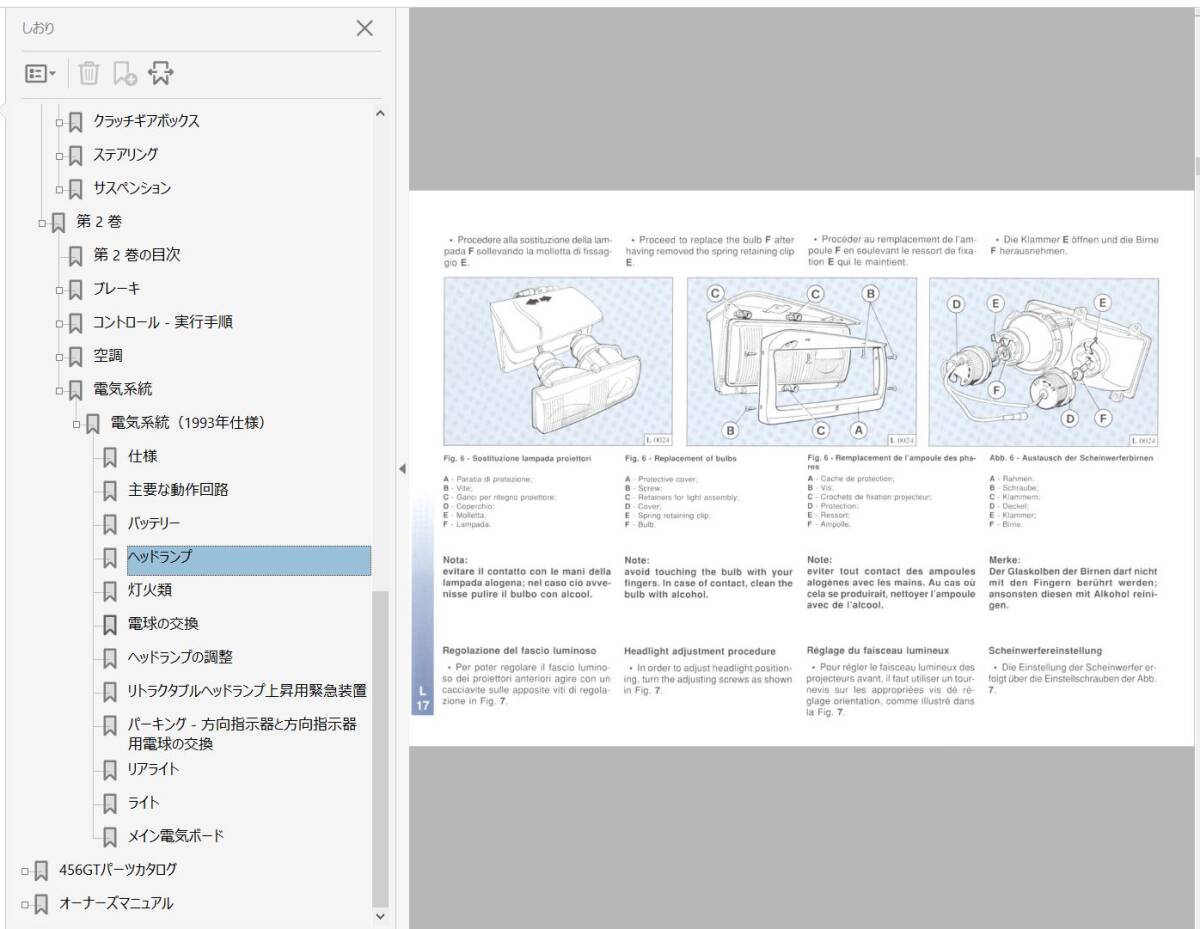The width and height of the screenshot is (1200, 929).
Task: Toggle the サスペンション bookmark expander
Action: (x=59, y=189)
